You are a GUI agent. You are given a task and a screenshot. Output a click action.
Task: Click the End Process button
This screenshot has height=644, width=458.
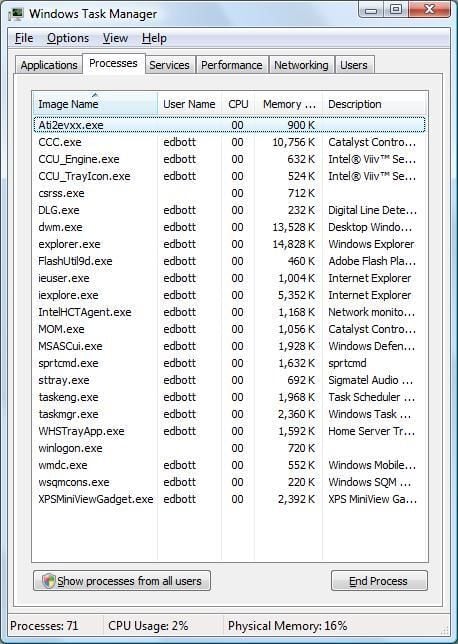tap(379, 581)
